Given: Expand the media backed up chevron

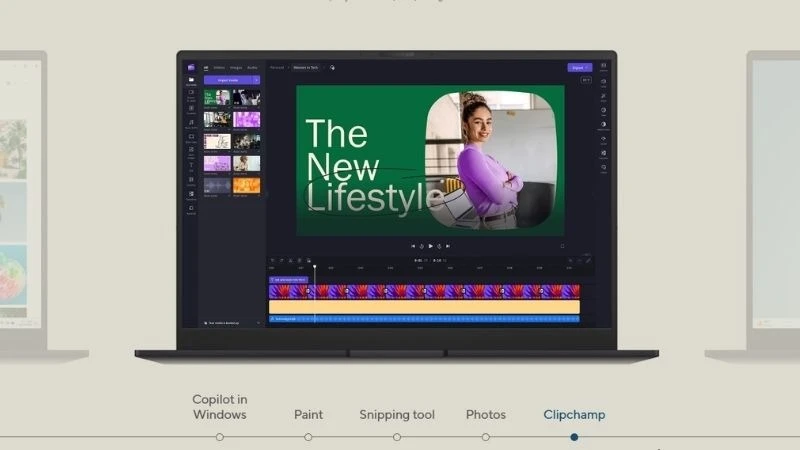Looking at the screenshot, I should 258,323.
